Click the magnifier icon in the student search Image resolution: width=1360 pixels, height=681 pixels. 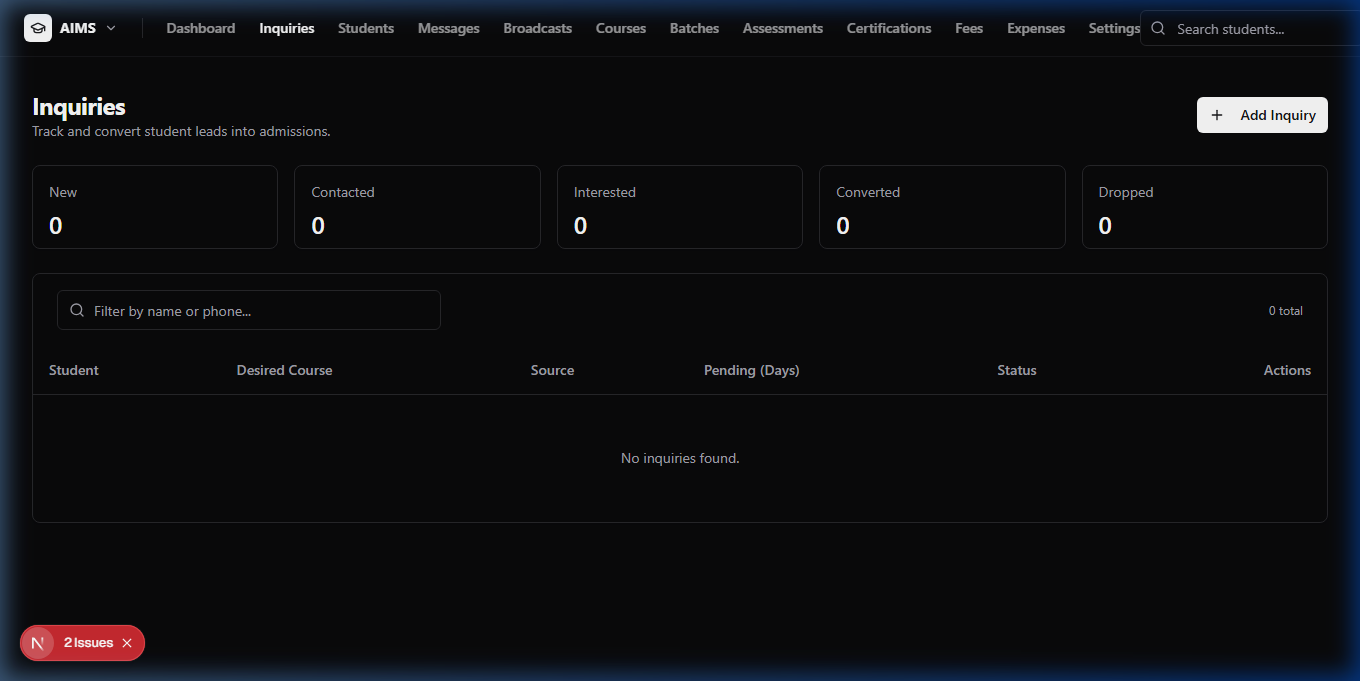pyautogui.click(x=1159, y=29)
